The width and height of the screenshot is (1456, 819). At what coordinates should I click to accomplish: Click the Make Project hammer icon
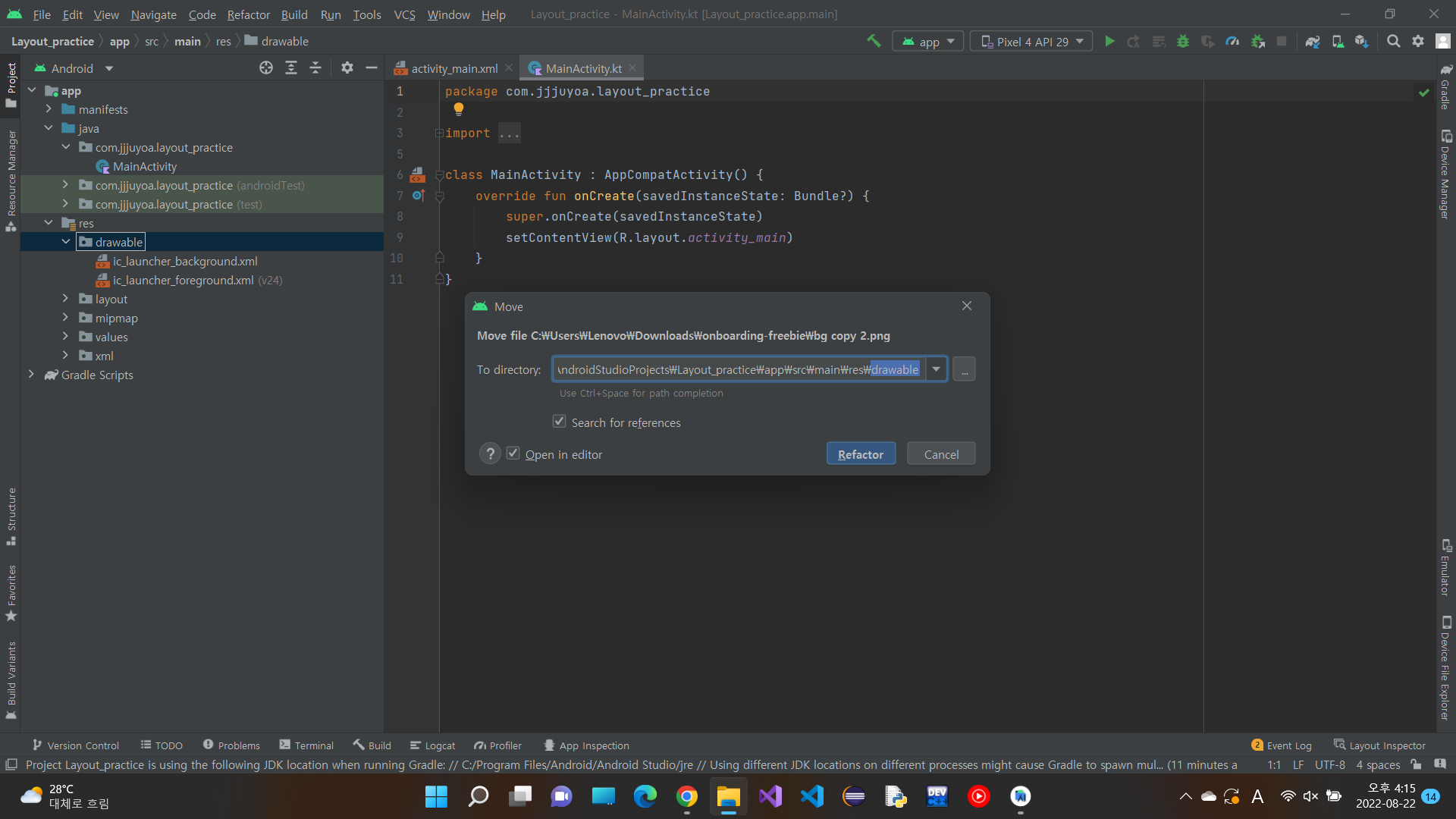point(874,42)
